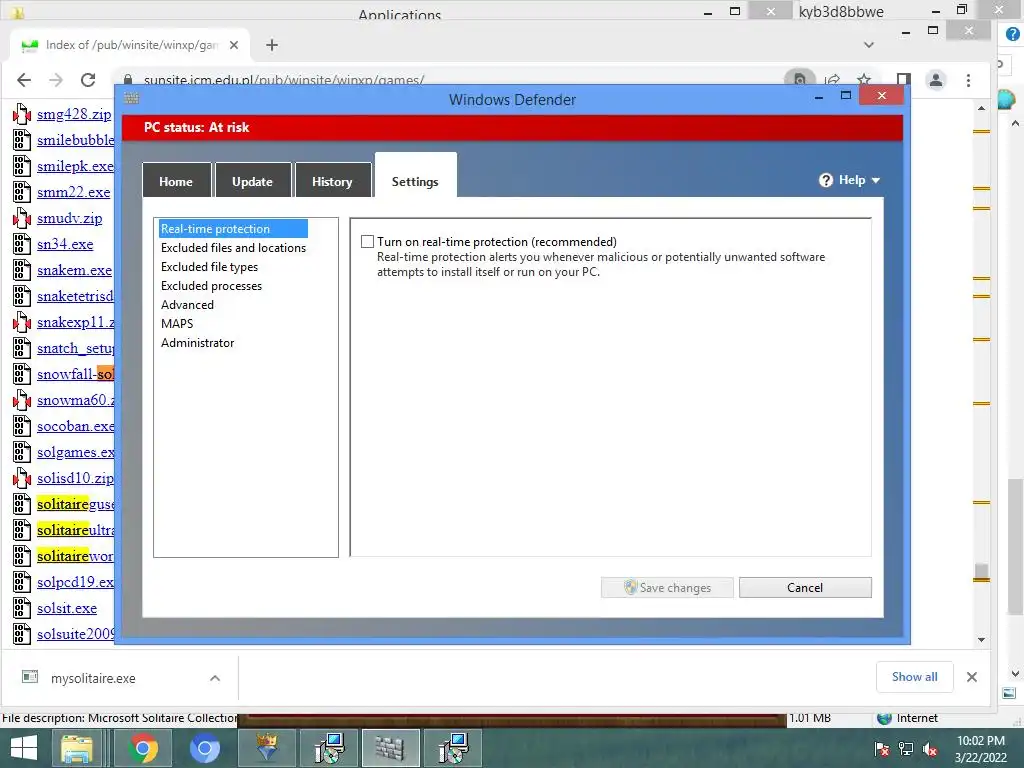Open Google Chrome taskbar icon
1024x768 pixels.
click(142, 748)
